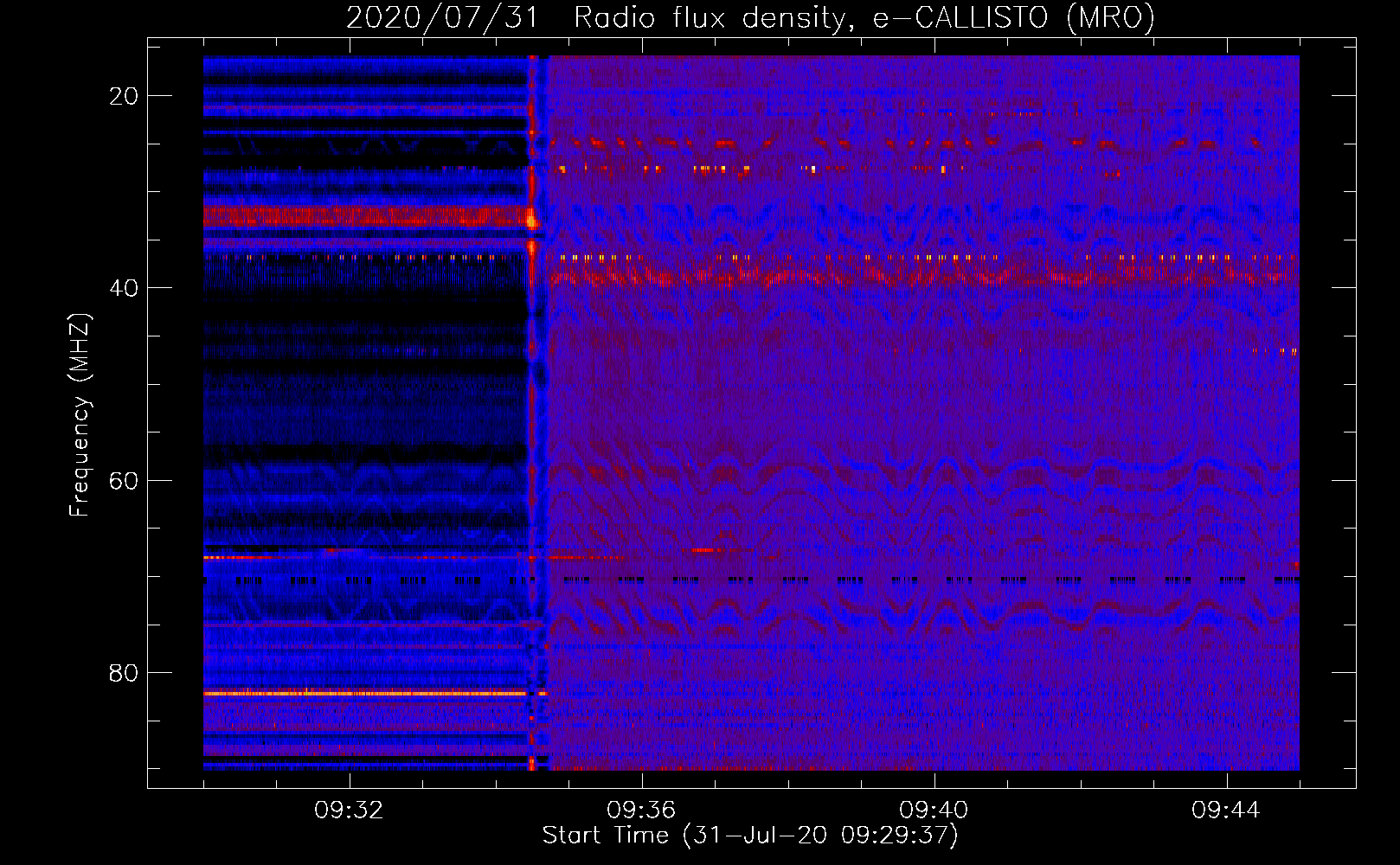
Task: Click the plot title '2020/07/31 Radio flux density'
Action: (750, 17)
